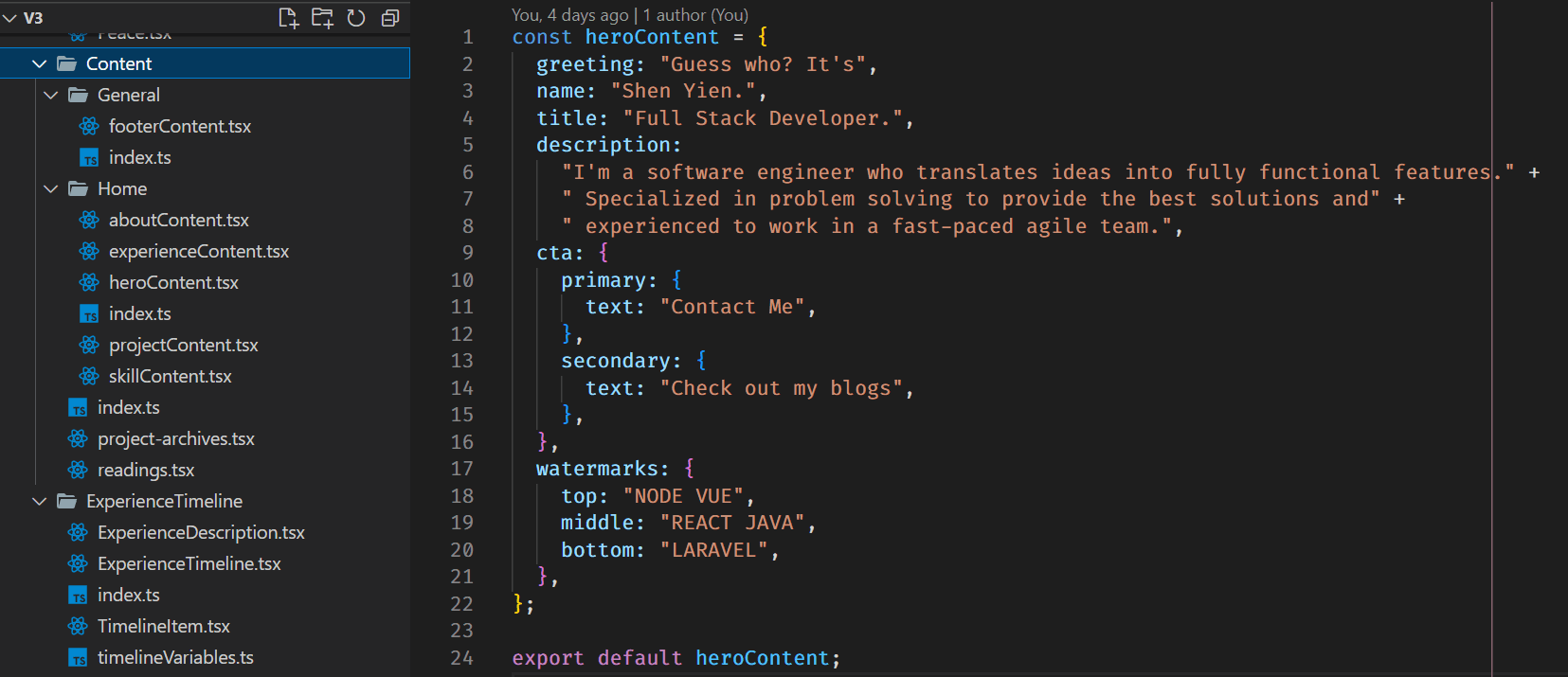Collapse the Content folder chevron

[x=40, y=63]
